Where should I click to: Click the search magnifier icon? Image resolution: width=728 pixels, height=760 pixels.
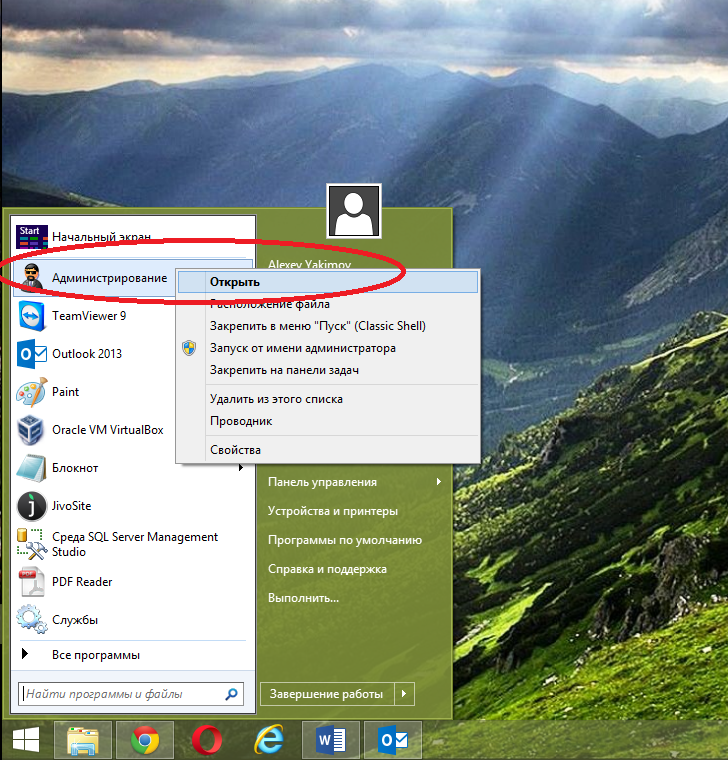(x=232, y=694)
